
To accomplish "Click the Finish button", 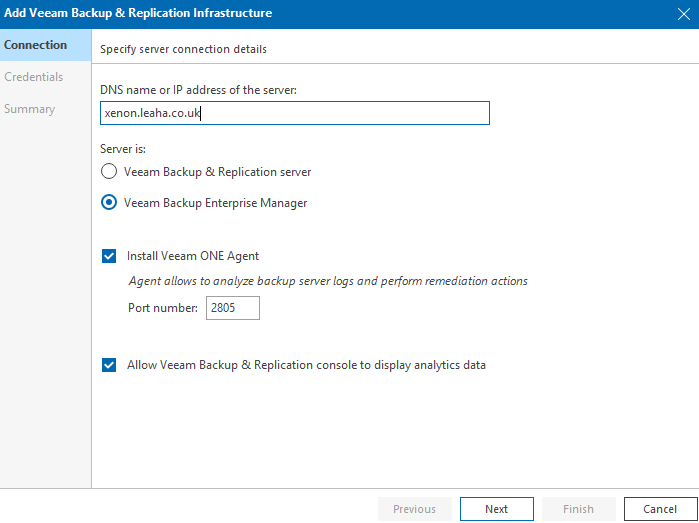I will pyautogui.click(x=578, y=509).
